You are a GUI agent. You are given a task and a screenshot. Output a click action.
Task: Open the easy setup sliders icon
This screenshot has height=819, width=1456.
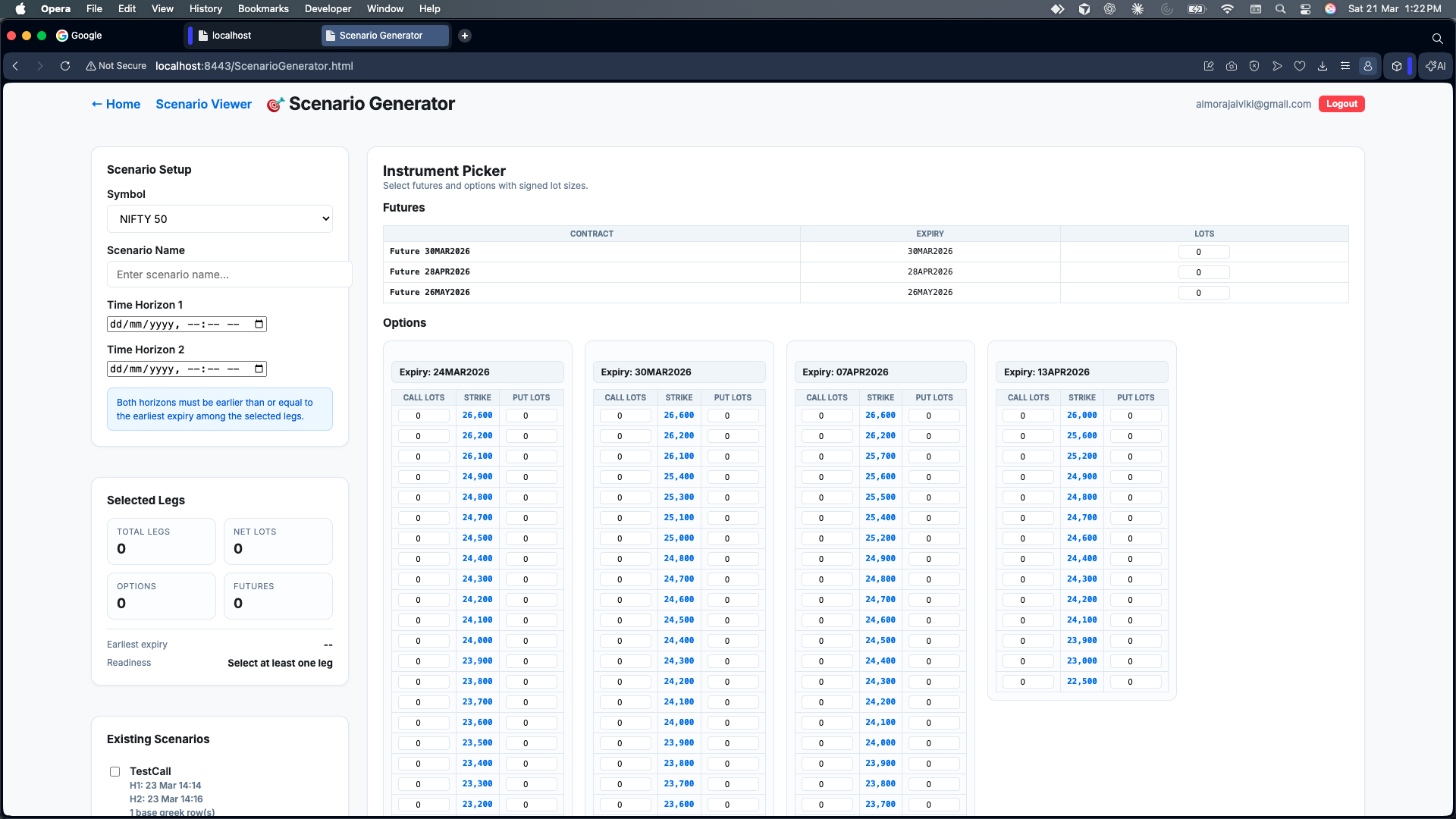point(1345,66)
